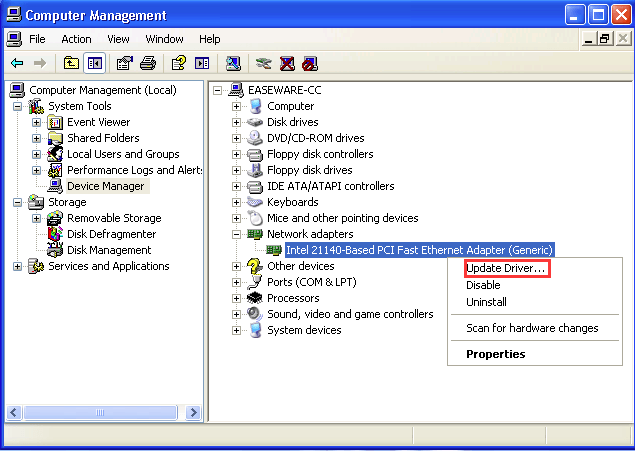
Task: Select Disk Management in the left tree
Action: click(x=108, y=250)
